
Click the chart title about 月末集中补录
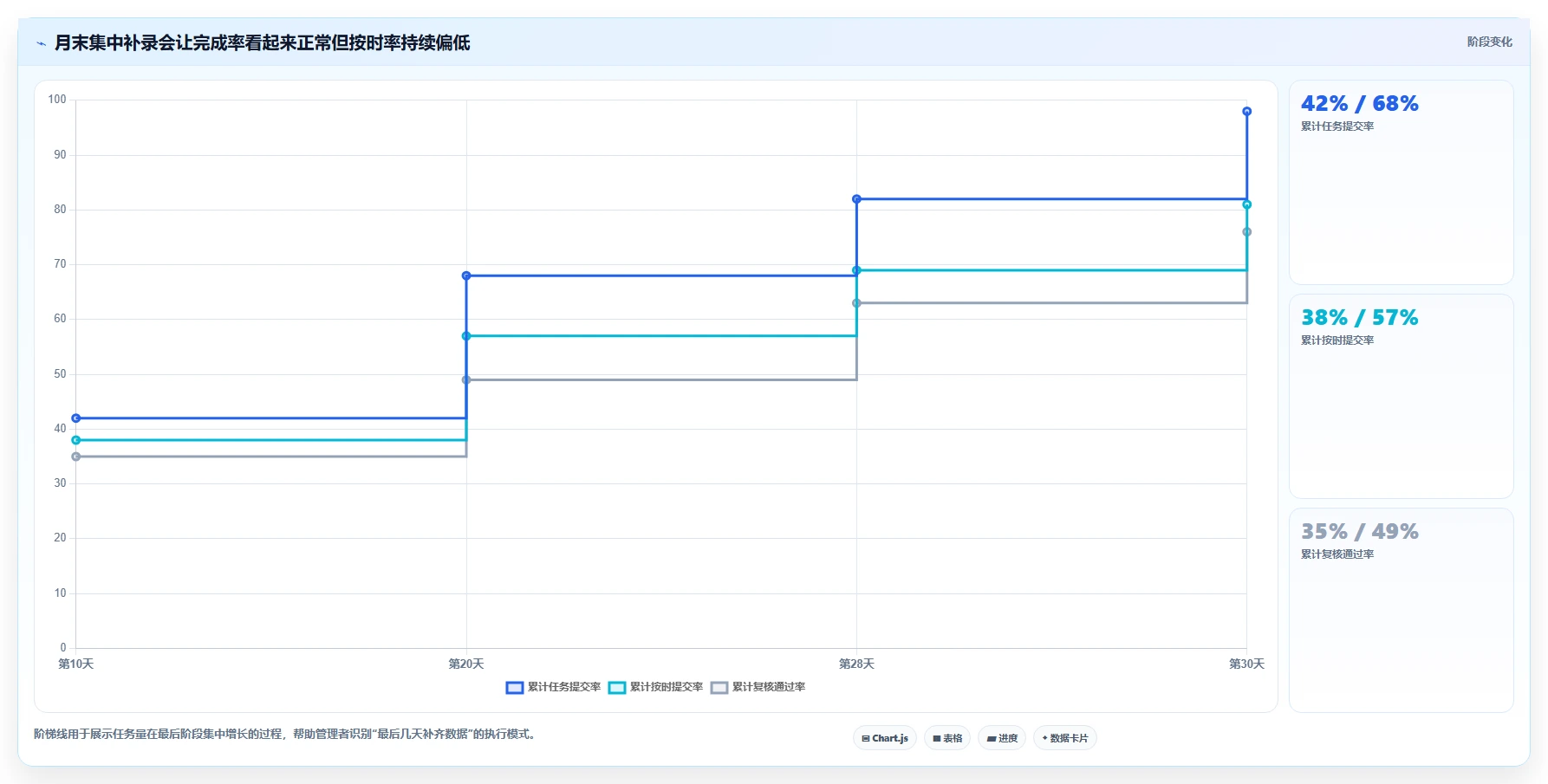coord(263,43)
